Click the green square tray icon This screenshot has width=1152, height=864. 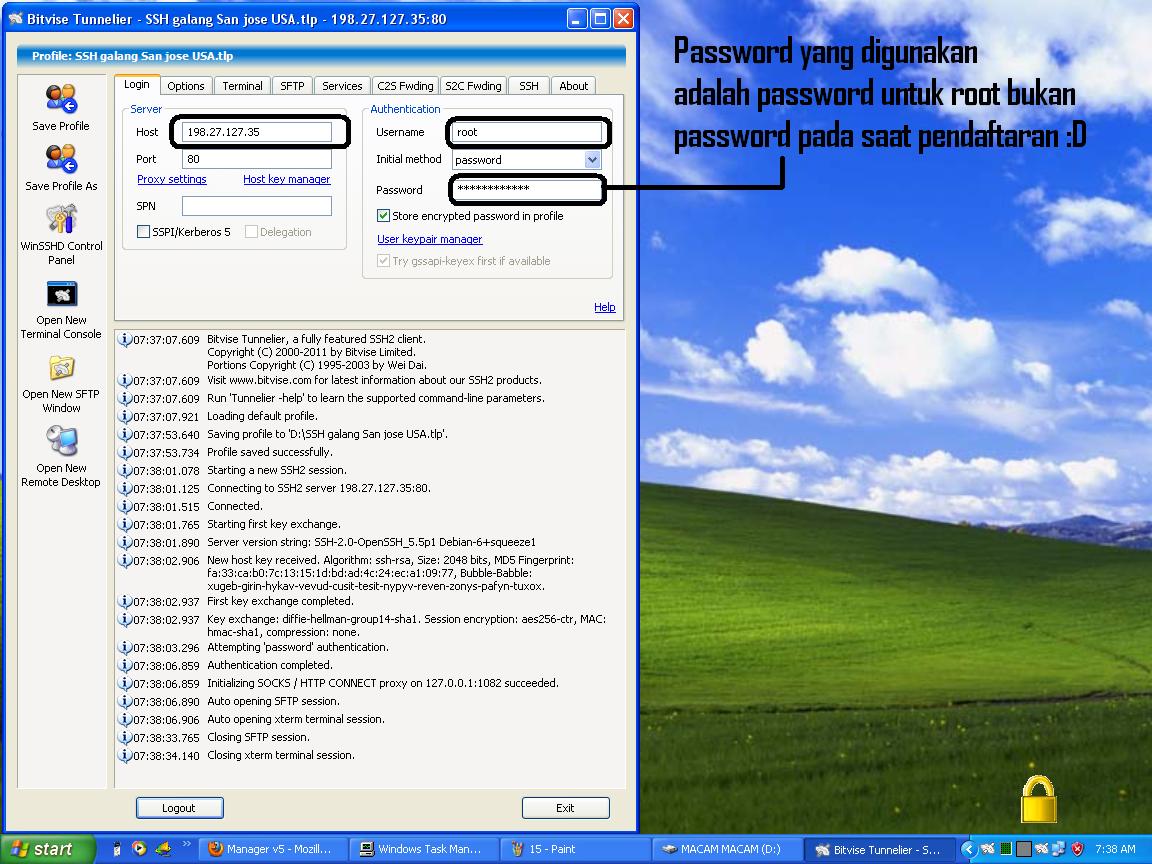[1007, 849]
